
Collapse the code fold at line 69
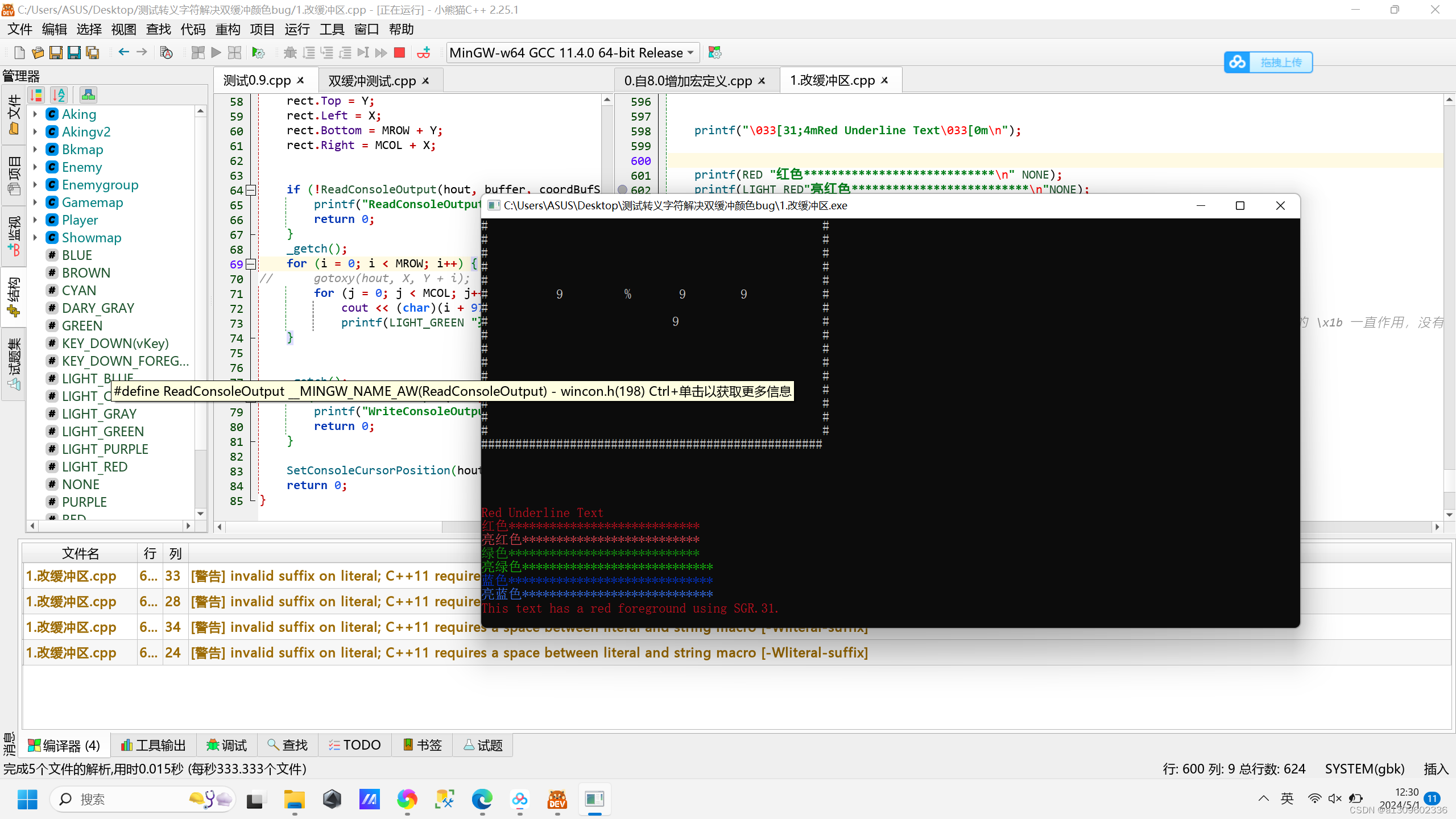(x=251, y=264)
